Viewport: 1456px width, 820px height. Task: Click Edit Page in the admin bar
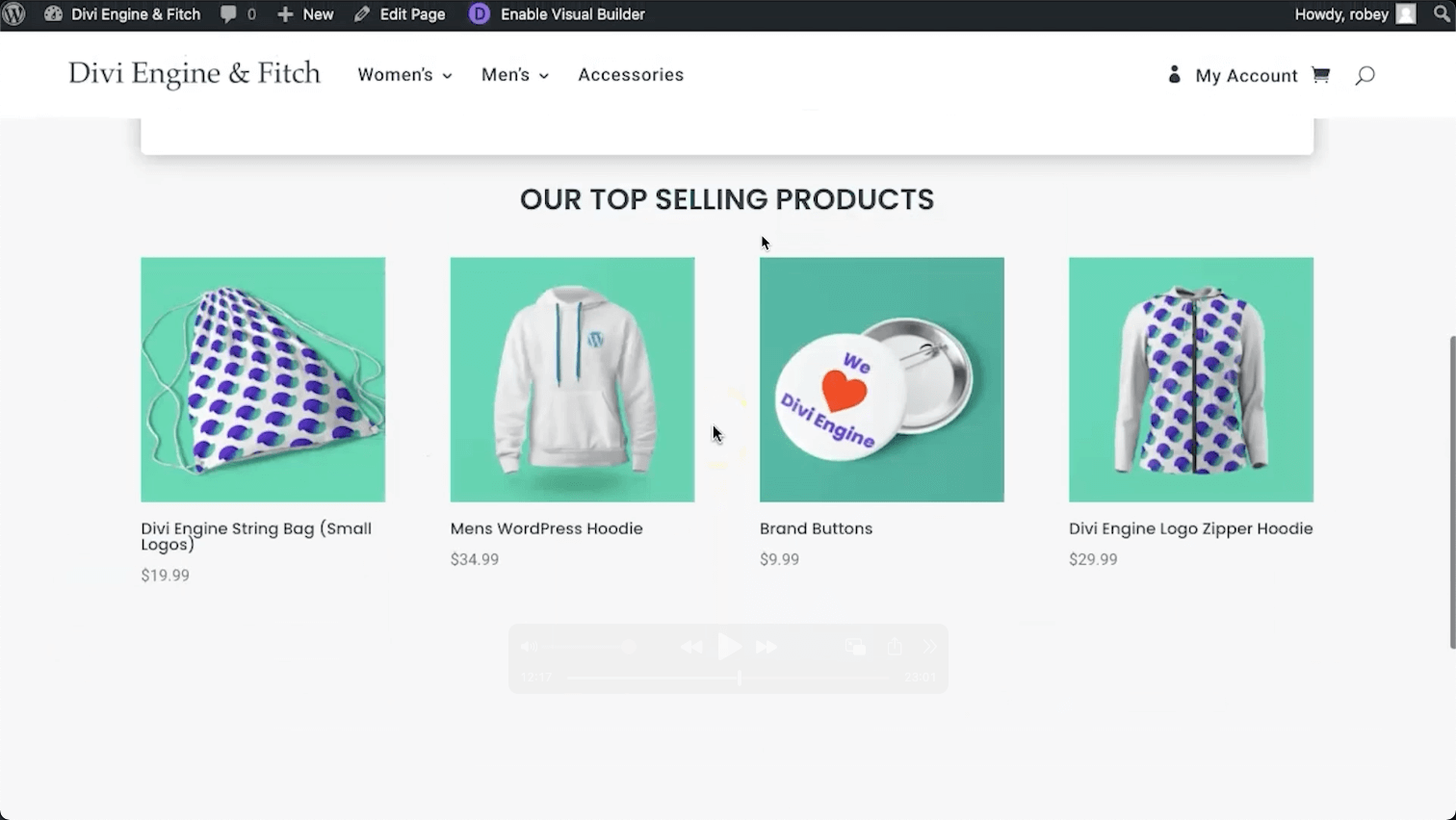pos(400,14)
